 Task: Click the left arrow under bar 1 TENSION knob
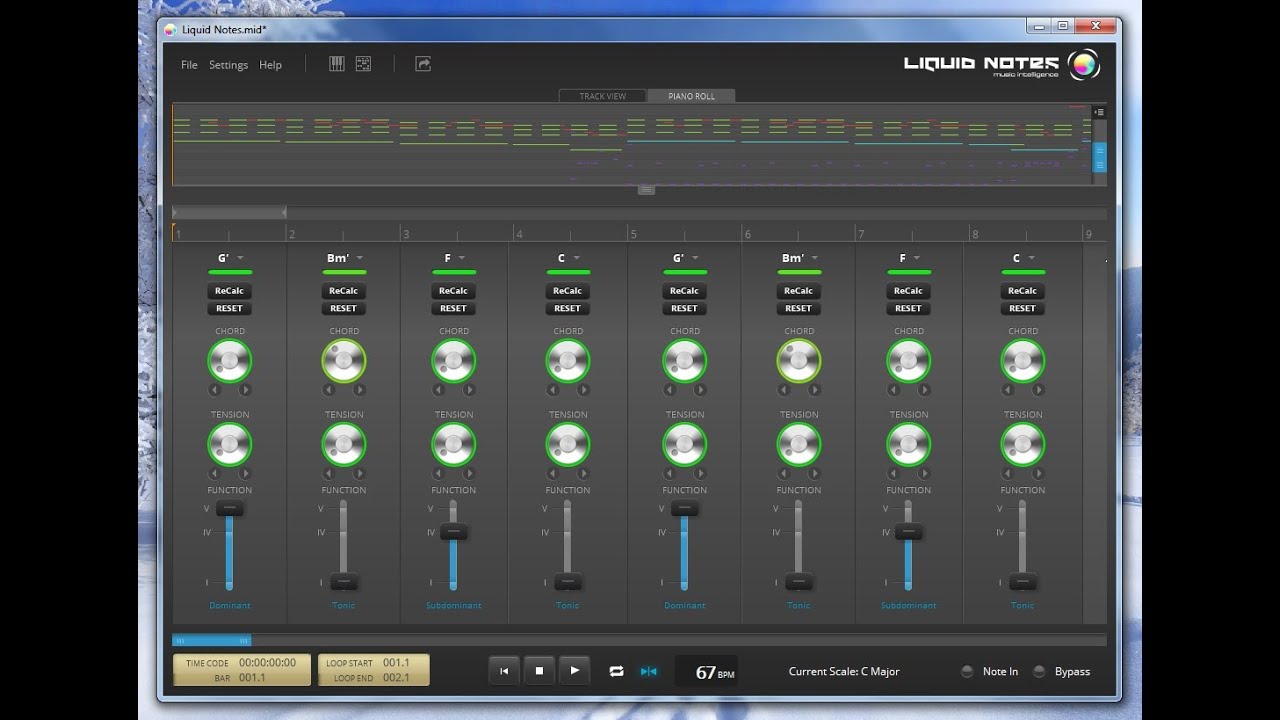tap(214, 473)
